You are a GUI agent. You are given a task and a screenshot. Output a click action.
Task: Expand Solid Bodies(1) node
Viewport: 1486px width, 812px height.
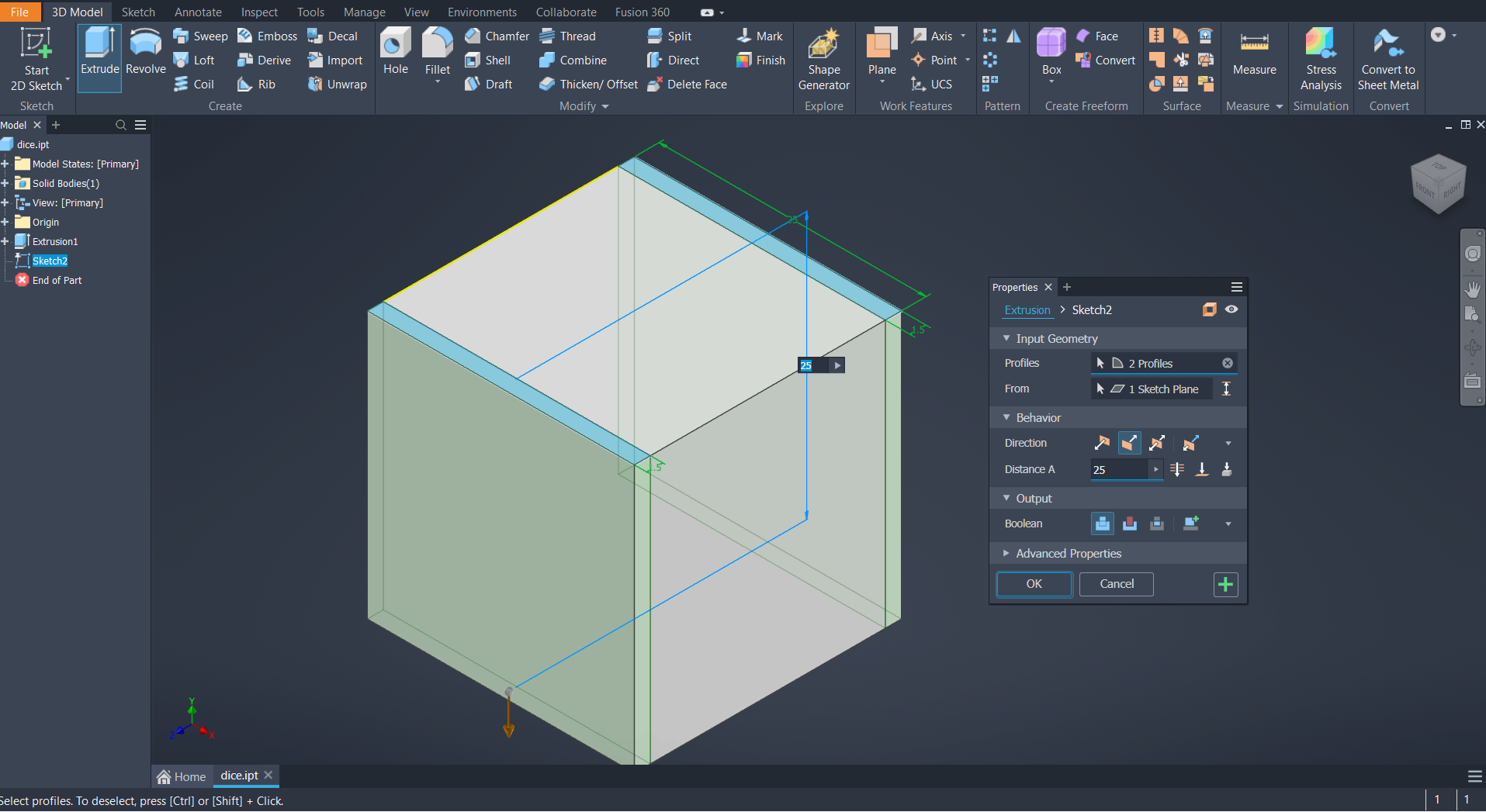(x=5, y=183)
